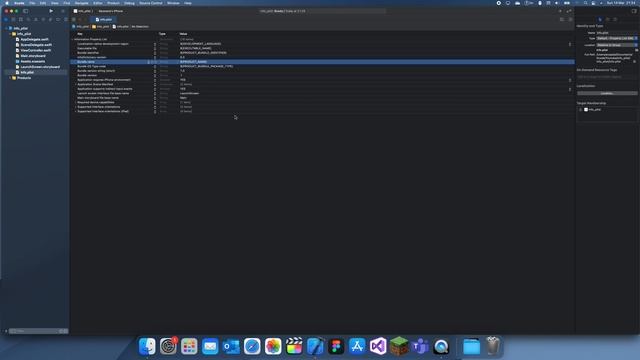Open the file Type dropdown in inspector
The width and height of the screenshot is (640, 360).
coord(617,38)
